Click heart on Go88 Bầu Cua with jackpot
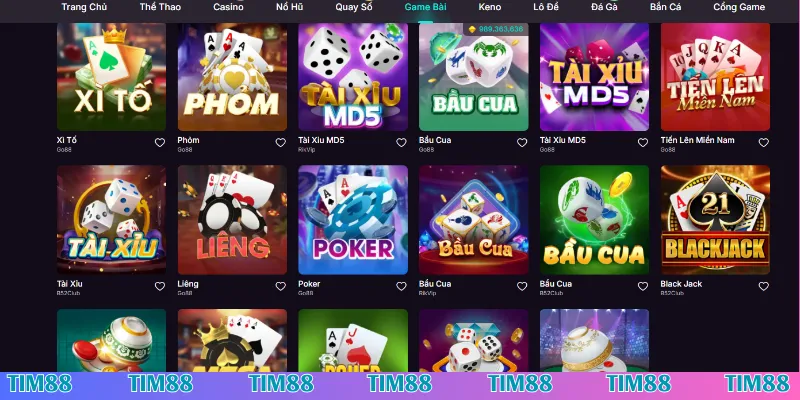 tap(522, 143)
